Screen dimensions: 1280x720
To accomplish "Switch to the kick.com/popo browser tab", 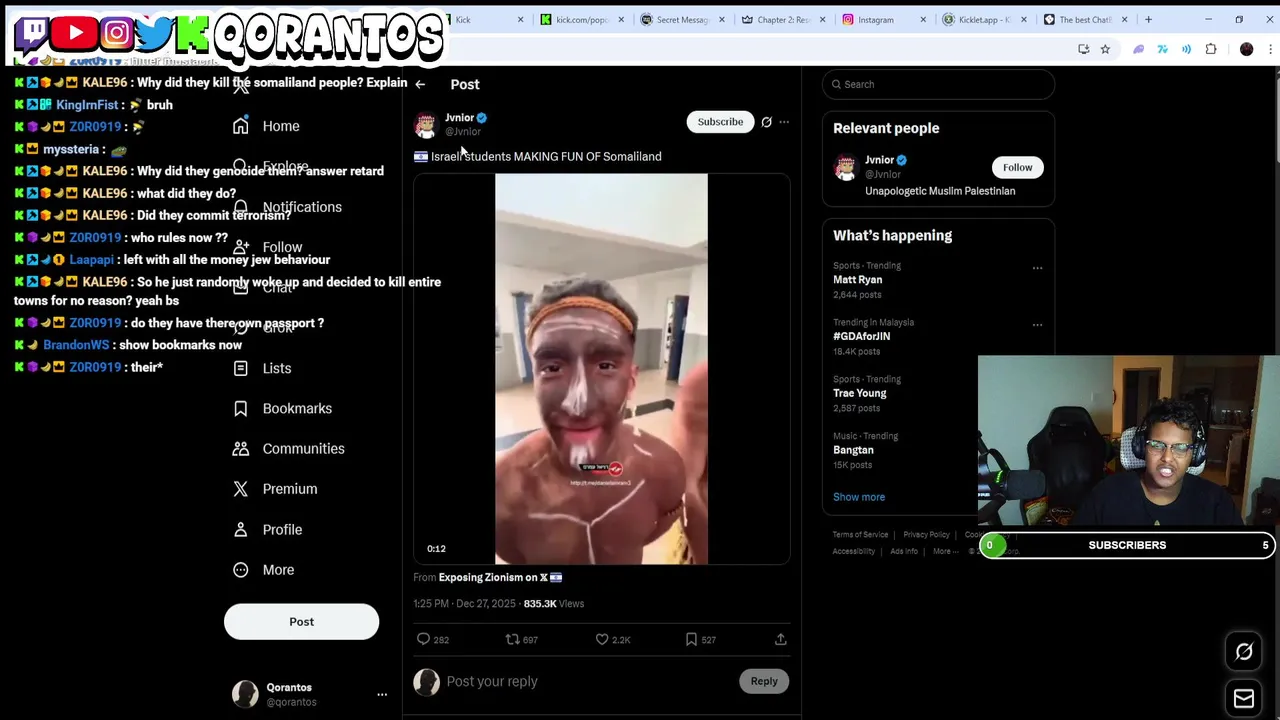I will point(582,19).
